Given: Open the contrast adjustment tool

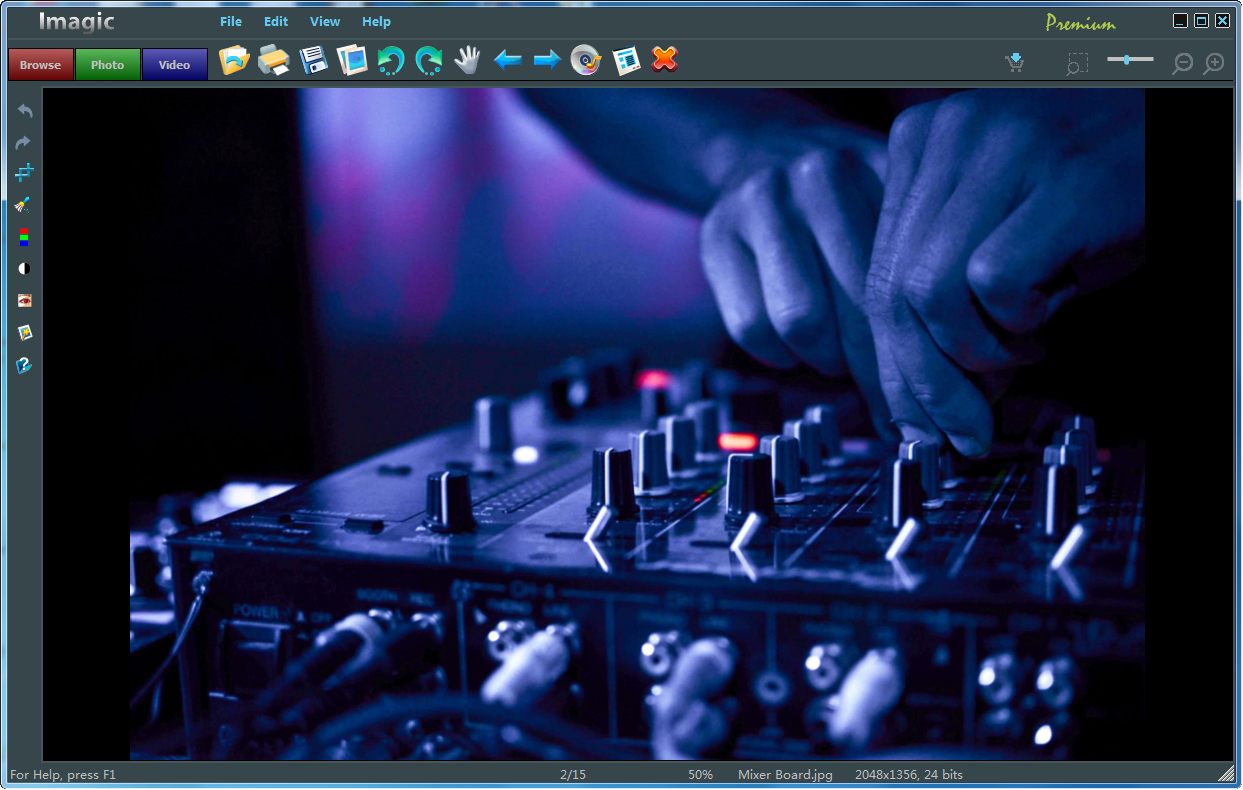Looking at the screenshot, I should [x=24, y=269].
